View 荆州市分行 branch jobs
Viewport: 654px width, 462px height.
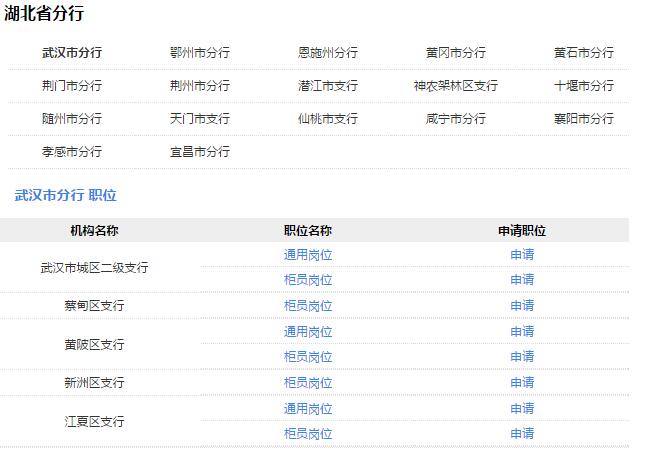coord(199,86)
